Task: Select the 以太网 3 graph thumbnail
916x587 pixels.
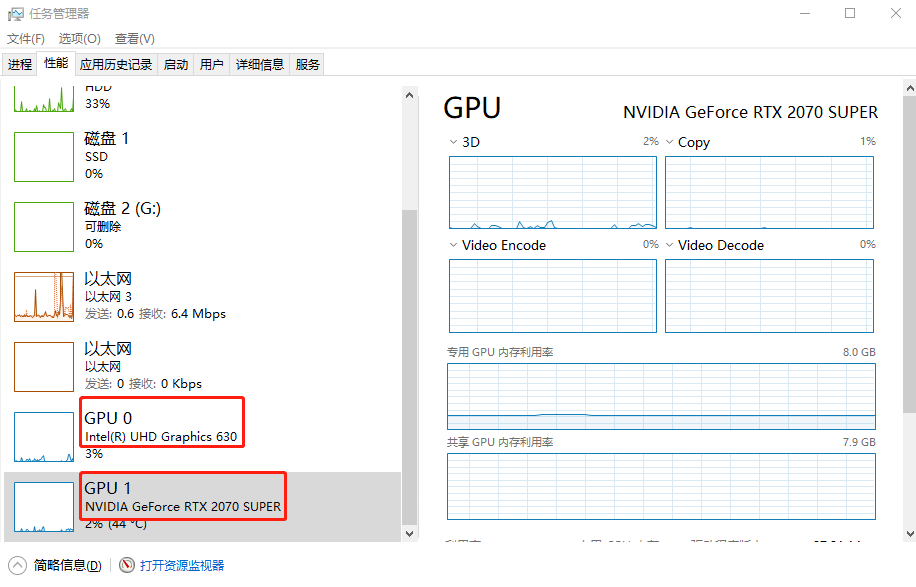Action: (x=44, y=297)
